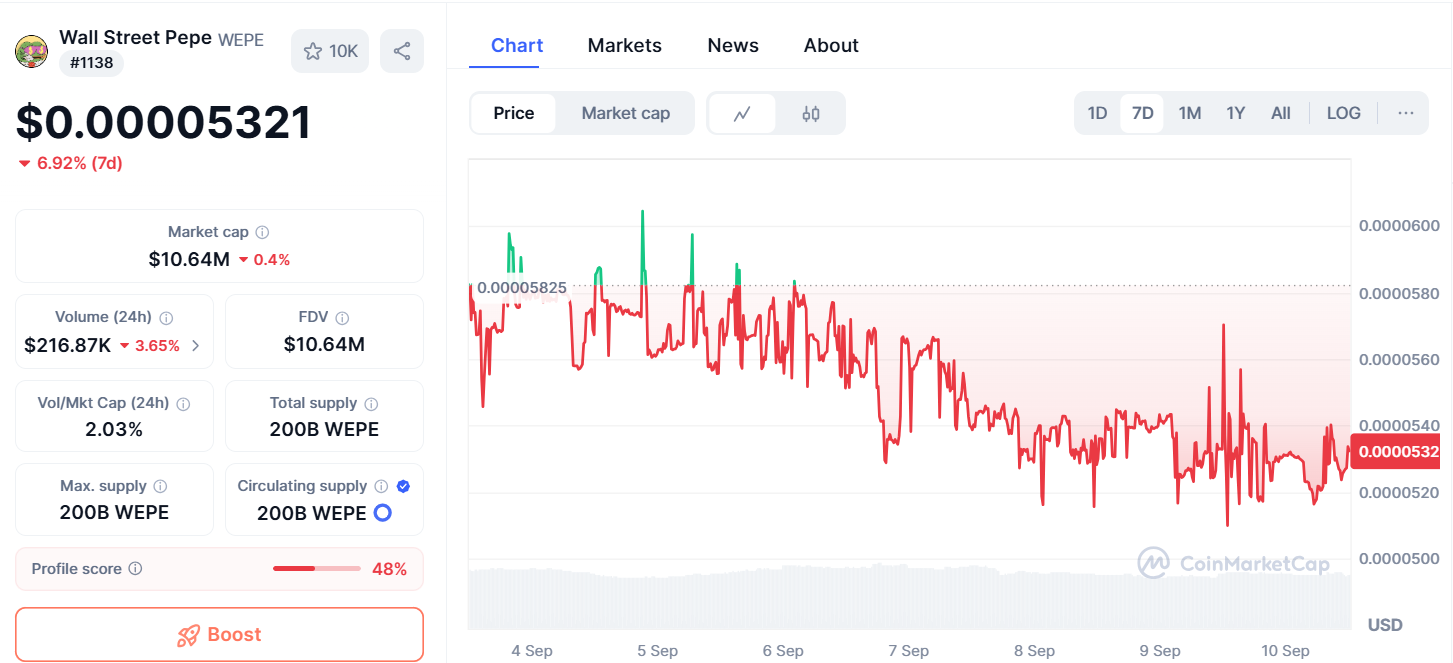The height and width of the screenshot is (663, 1453).
Task: Switch to line chart view icon
Action: tap(742, 114)
